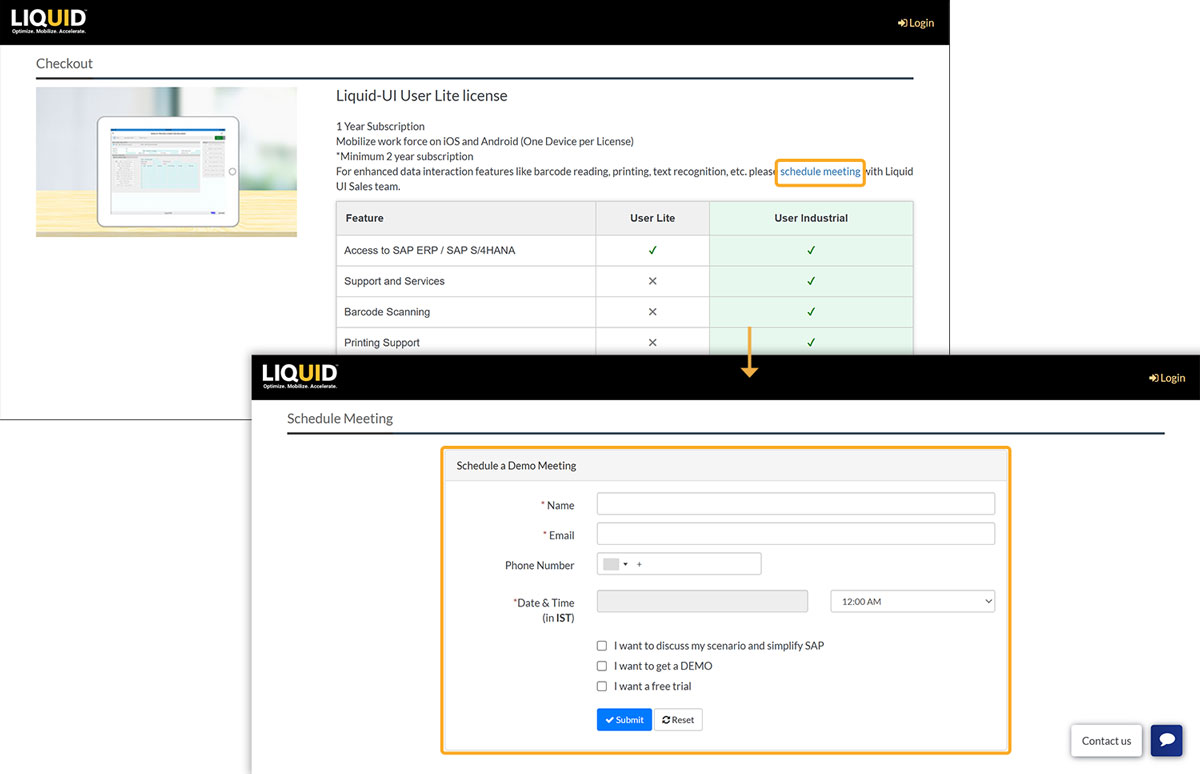1200x774 pixels.
Task: Click the 'User Industrial' column header
Action: (811, 218)
